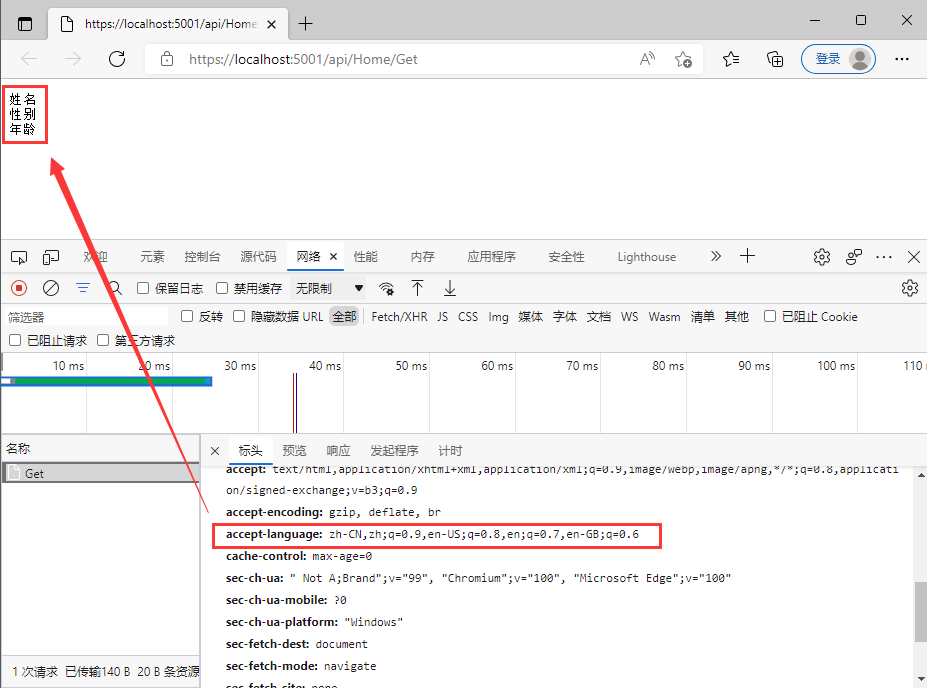The width and height of the screenshot is (927, 688).
Task: Clear the network log
Action: [x=51, y=287]
